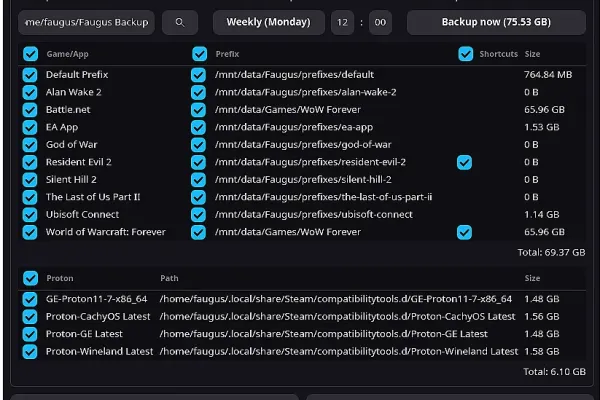
Task: Toggle the Proton select-all header checkbox
Action: (30, 278)
